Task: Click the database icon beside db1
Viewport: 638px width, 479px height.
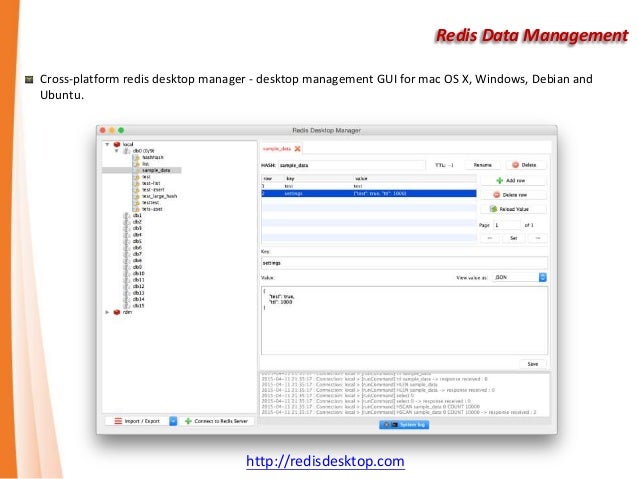Action: [127, 215]
